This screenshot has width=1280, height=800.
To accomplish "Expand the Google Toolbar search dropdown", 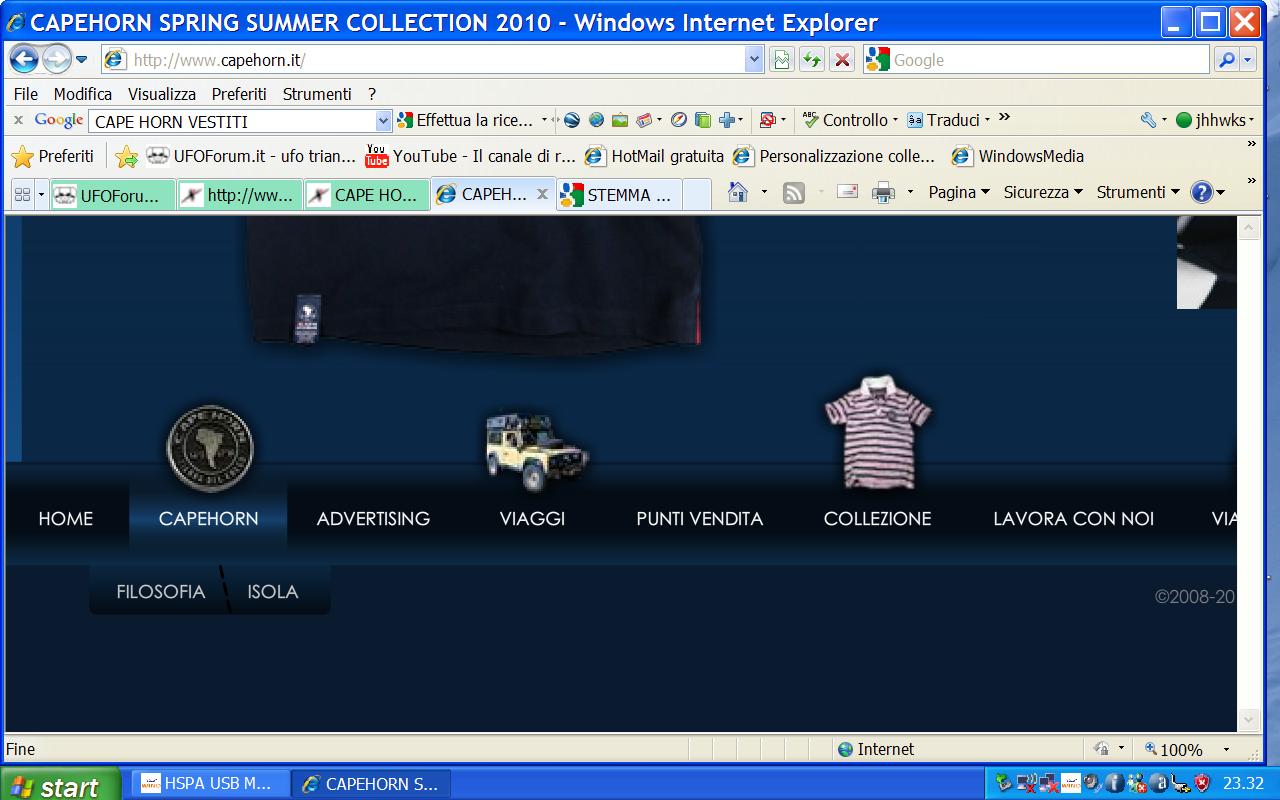I will [383, 121].
